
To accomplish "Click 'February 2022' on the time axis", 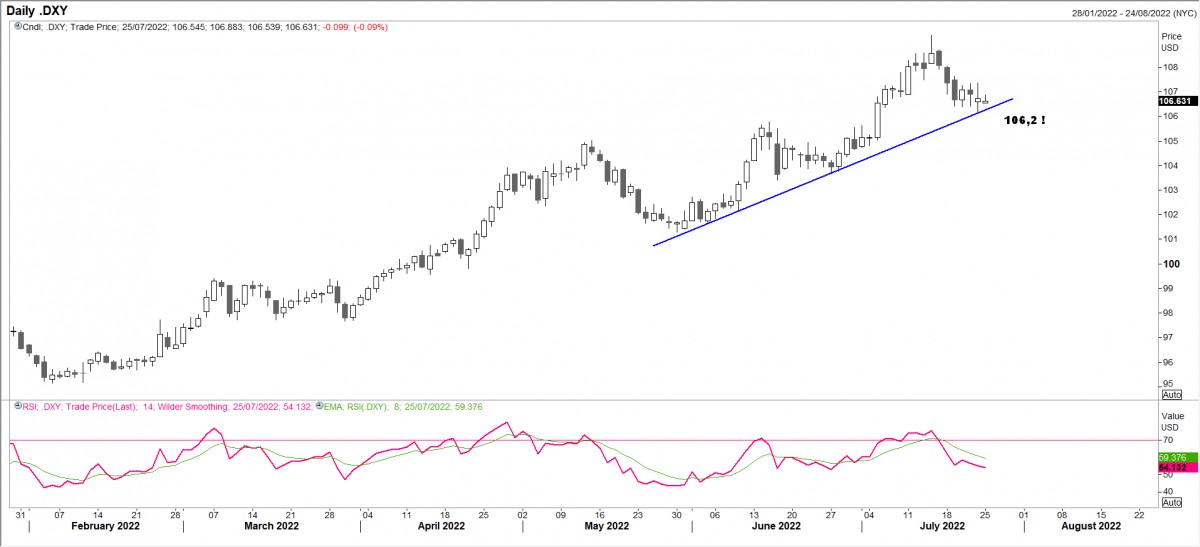I will pos(107,525).
